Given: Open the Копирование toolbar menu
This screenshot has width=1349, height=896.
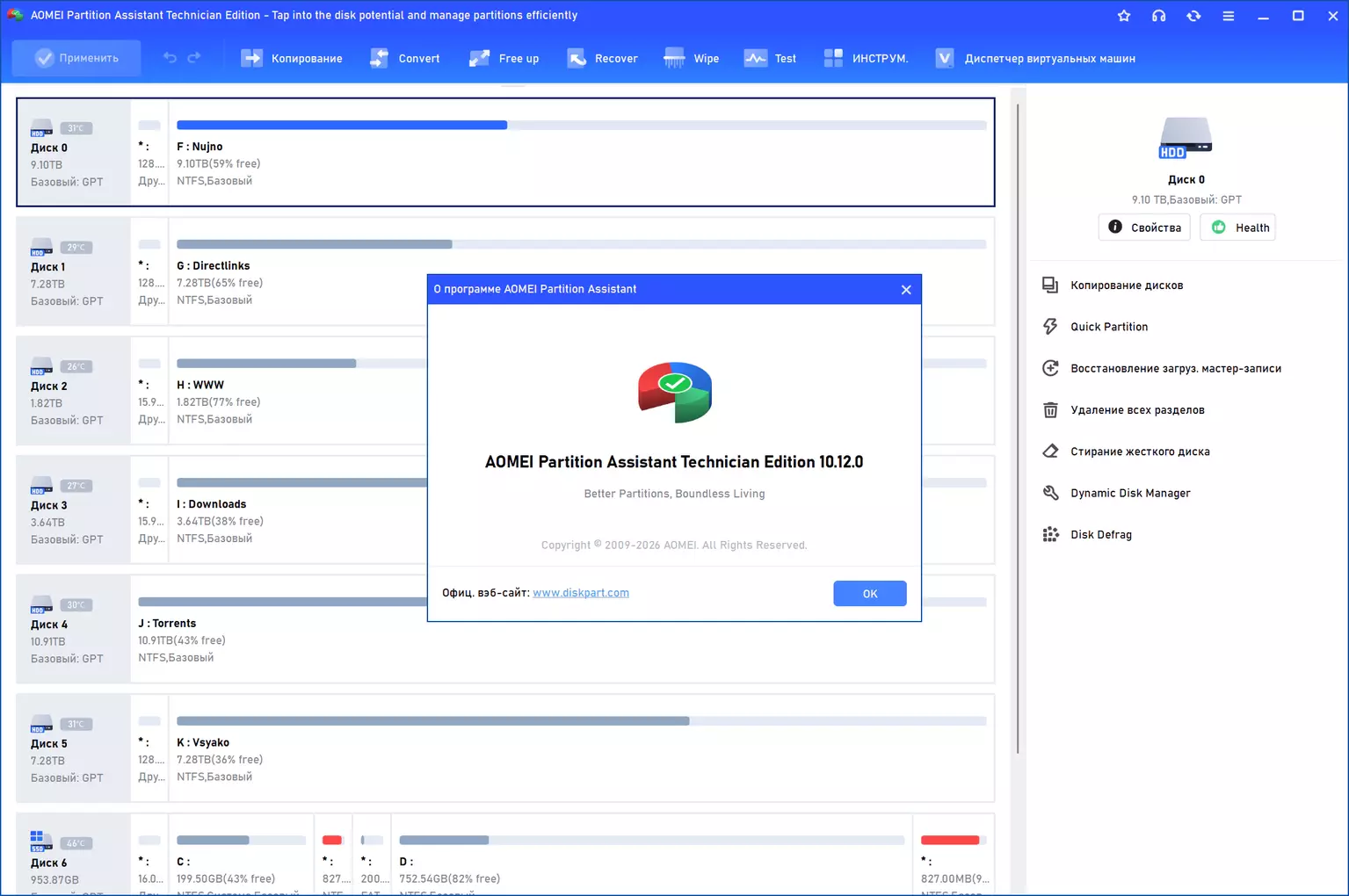Looking at the screenshot, I should 292,58.
